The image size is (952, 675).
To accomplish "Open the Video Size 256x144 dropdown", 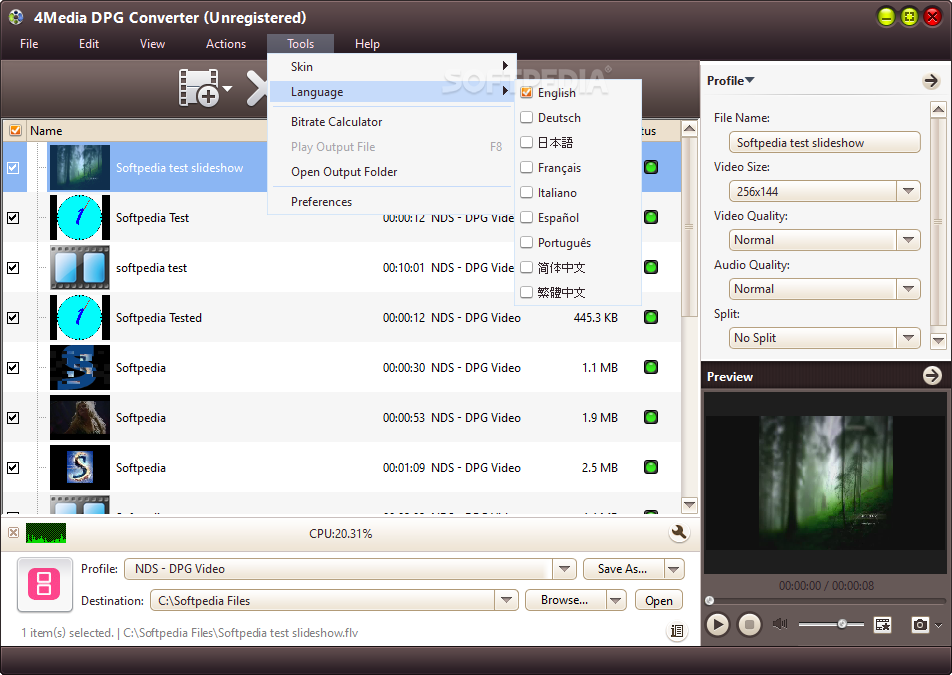I will click(908, 191).
